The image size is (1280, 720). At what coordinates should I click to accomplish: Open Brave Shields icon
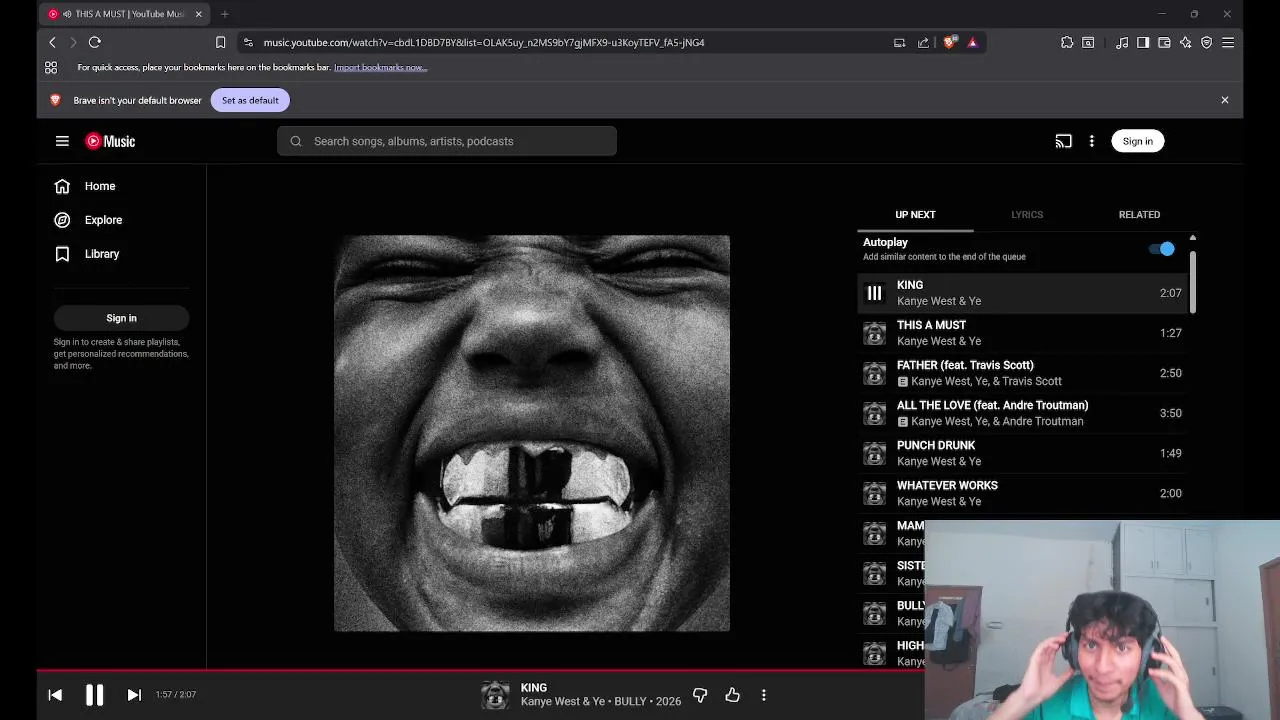949,42
